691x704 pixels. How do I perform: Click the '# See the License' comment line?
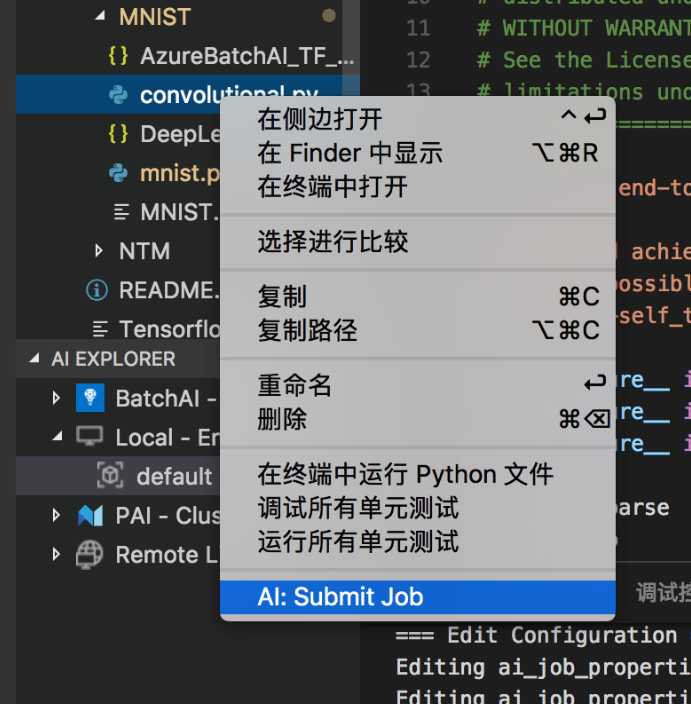point(584,60)
